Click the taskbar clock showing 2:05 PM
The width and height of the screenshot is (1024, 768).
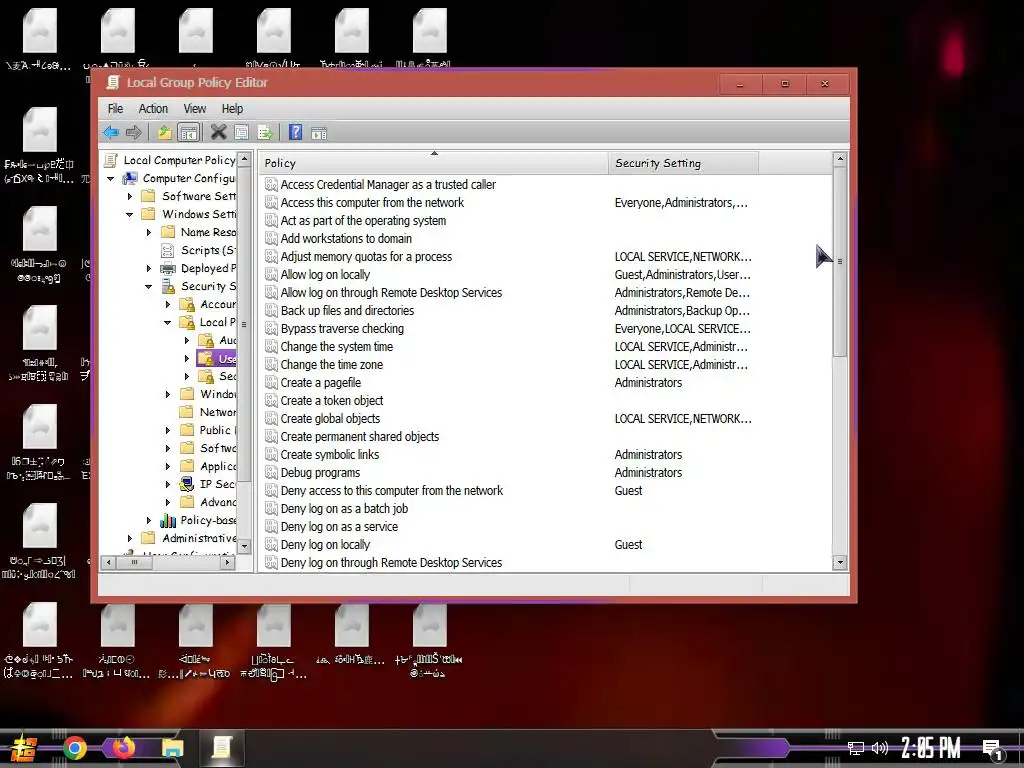point(931,748)
